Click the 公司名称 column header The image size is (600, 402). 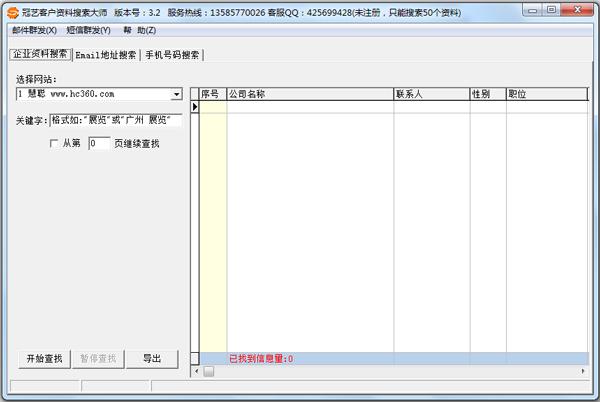pyautogui.click(x=309, y=94)
